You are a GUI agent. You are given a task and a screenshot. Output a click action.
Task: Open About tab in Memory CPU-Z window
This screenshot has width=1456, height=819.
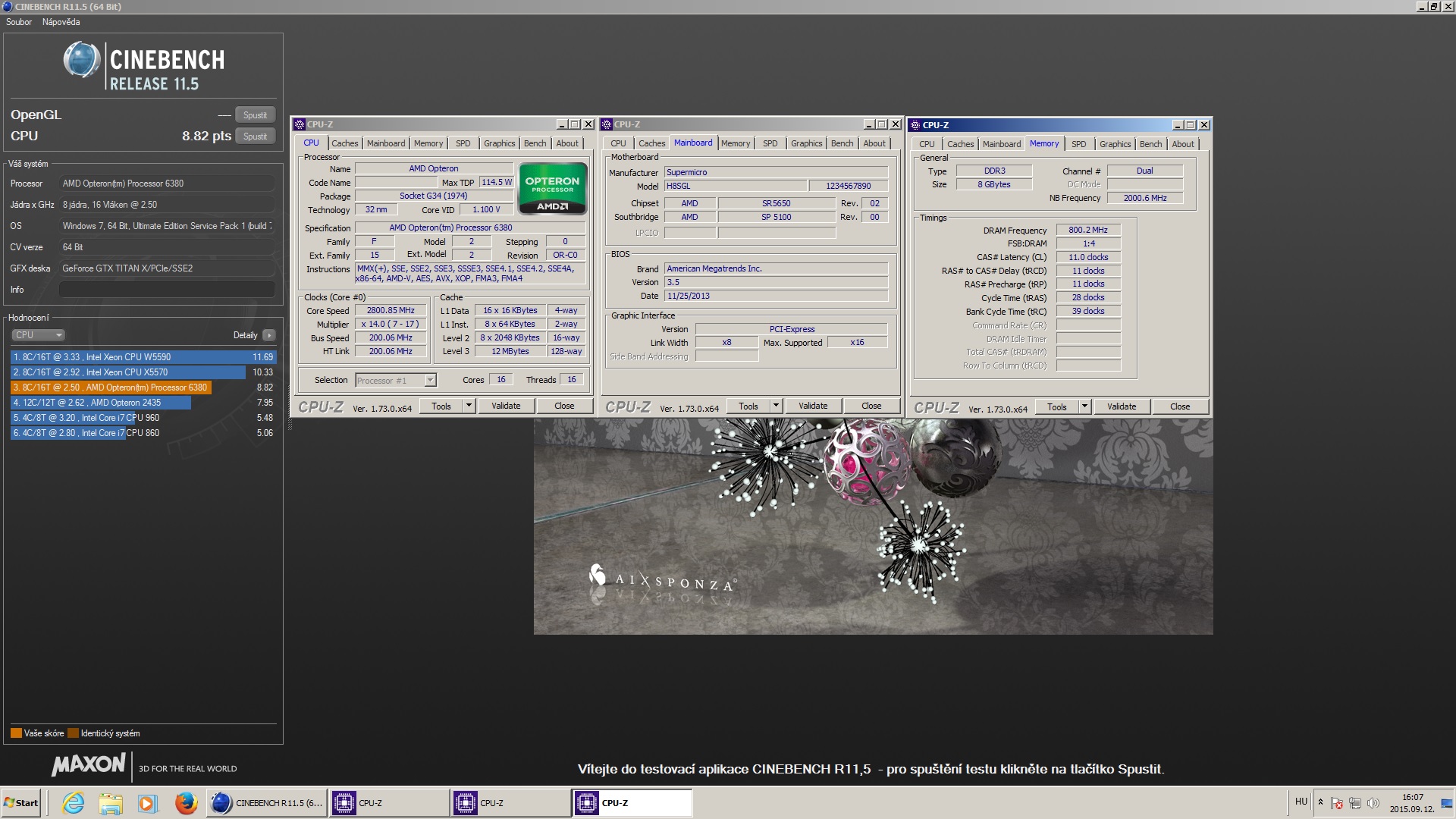(1183, 144)
